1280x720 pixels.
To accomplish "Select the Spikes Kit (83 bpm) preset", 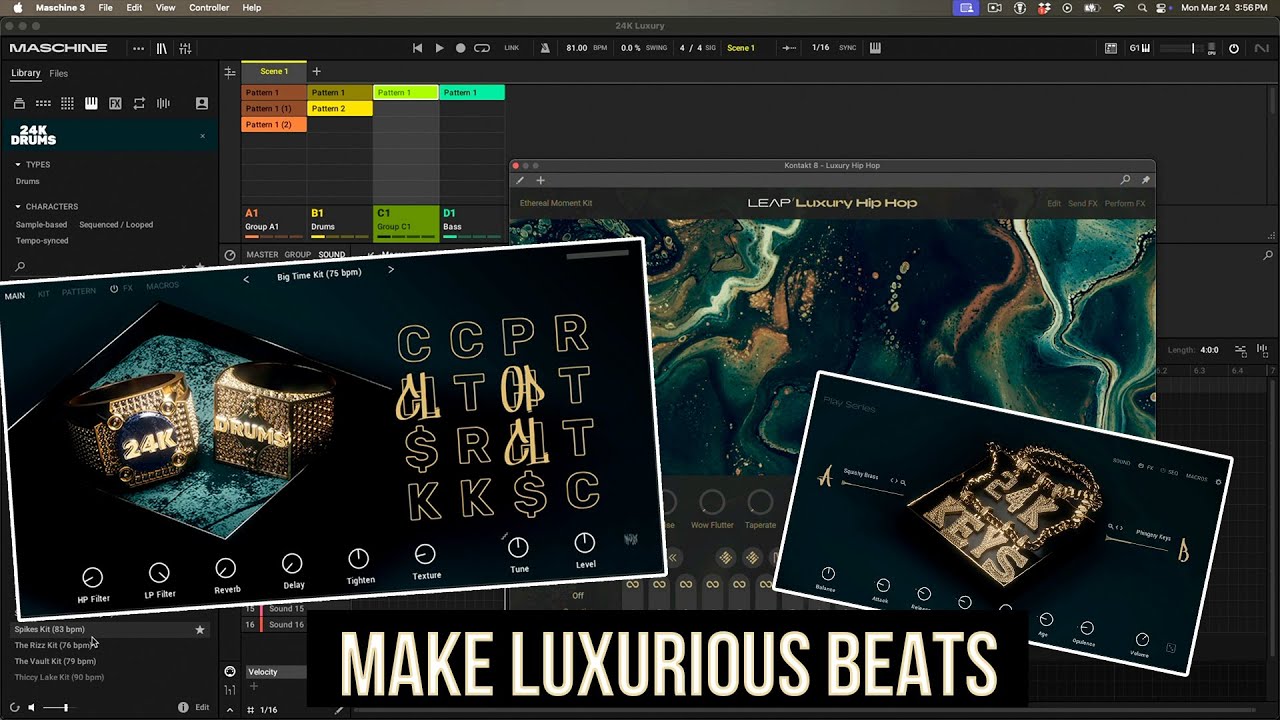I will point(110,629).
